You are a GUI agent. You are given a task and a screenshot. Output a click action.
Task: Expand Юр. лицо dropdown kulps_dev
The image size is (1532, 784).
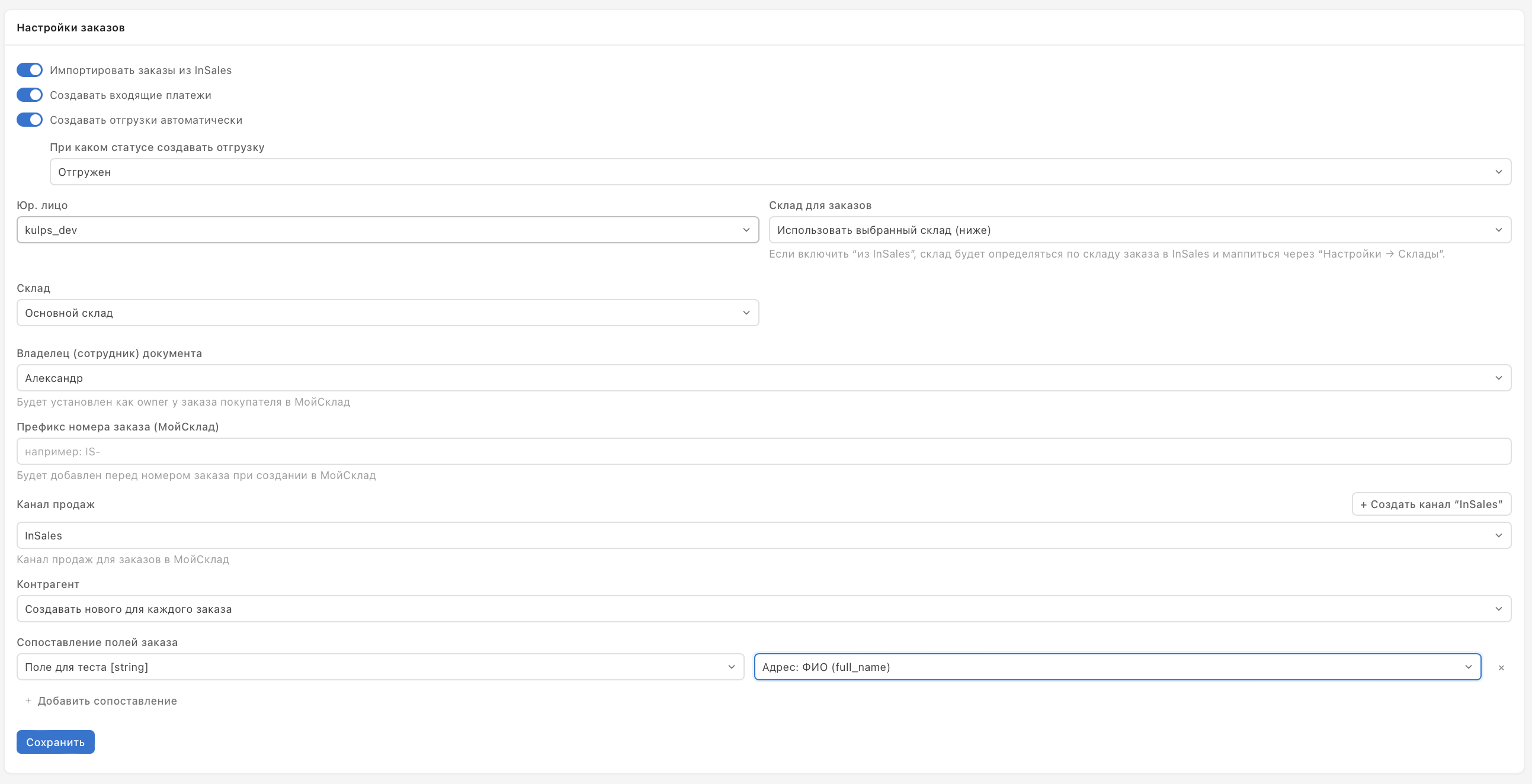[x=387, y=230]
